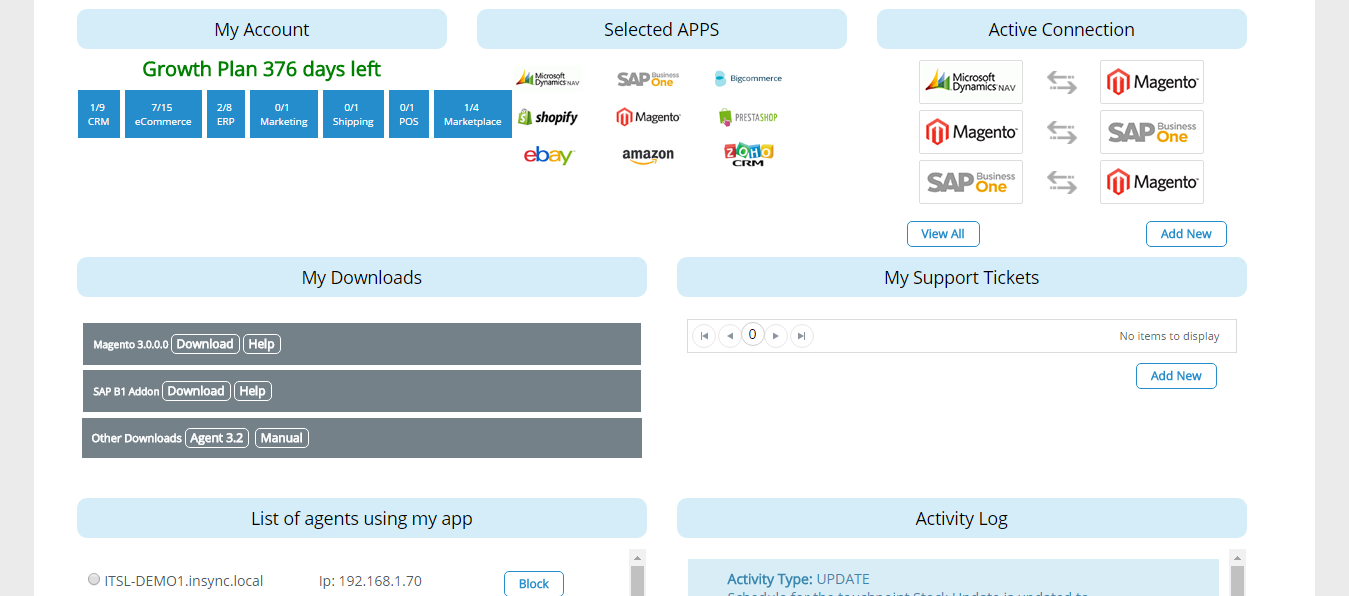Viewport: 1349px width, 596px height.
Task: Click the Activity Type: UPDATE entry
Action: pos(798,579)
